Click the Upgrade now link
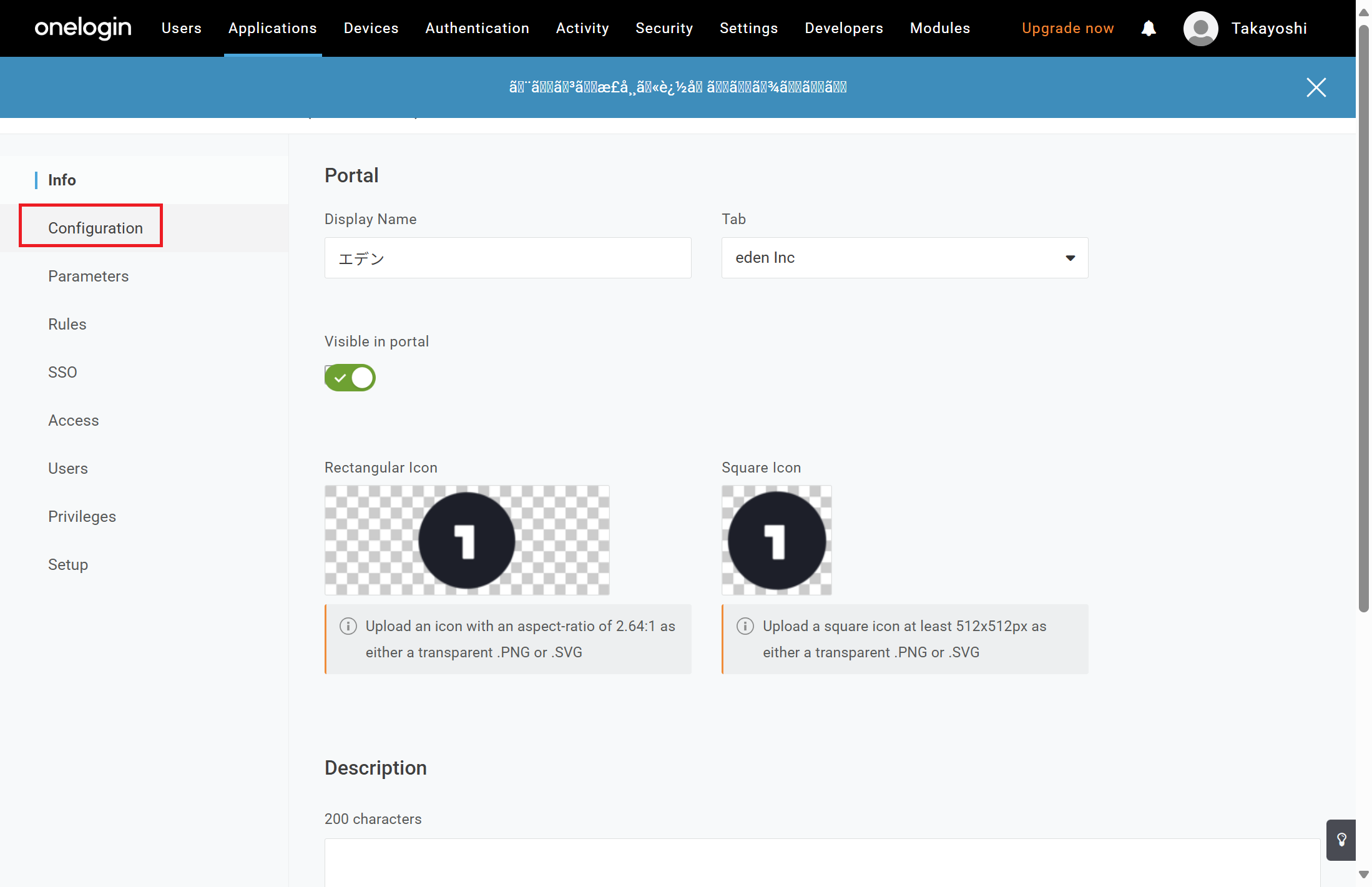 1067,28
